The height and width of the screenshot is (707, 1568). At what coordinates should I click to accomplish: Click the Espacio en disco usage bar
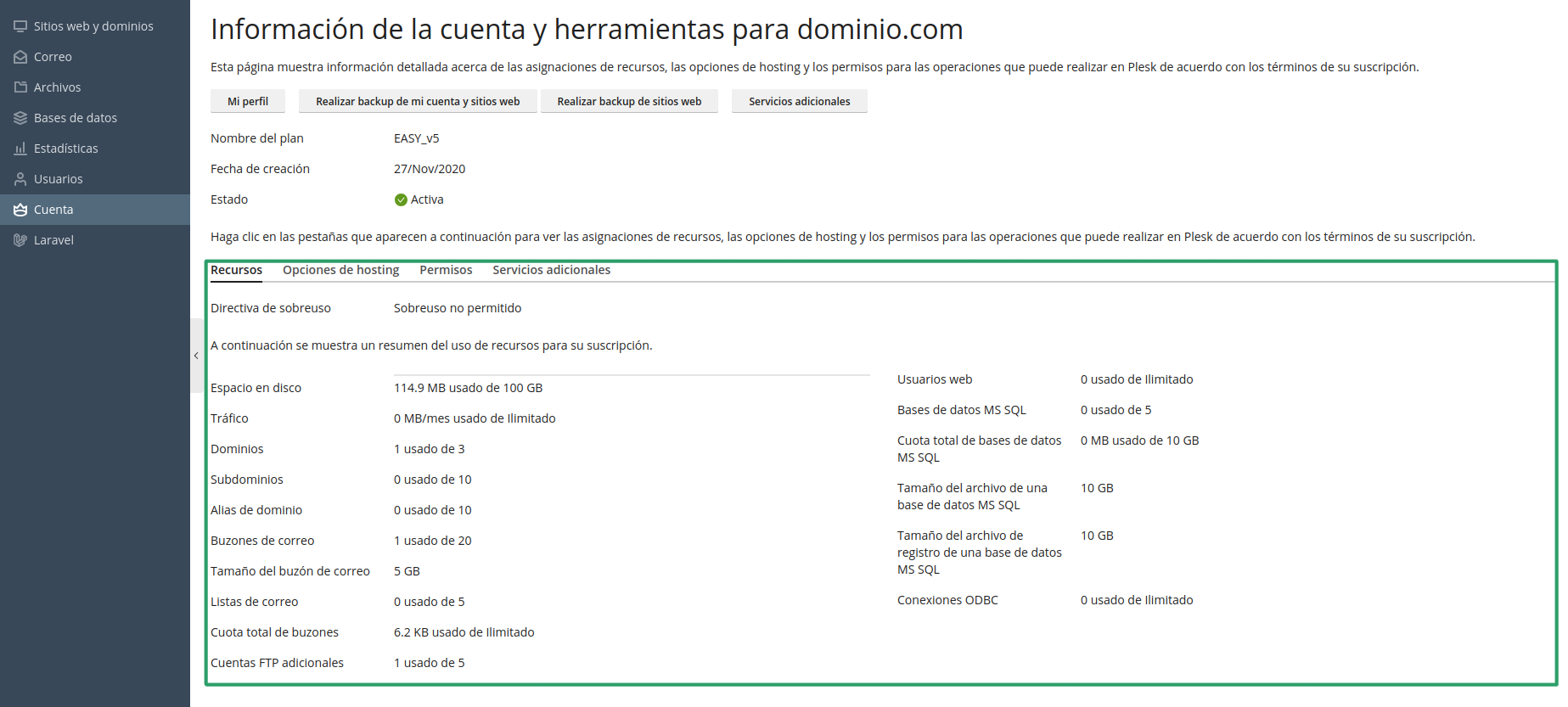[x=632, y=374]
